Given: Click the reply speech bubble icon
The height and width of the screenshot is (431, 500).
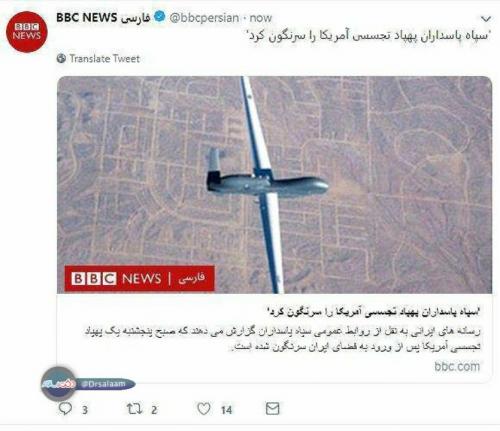Looking at the screenshot, I should pyautogui.click(x=65, y=409).
